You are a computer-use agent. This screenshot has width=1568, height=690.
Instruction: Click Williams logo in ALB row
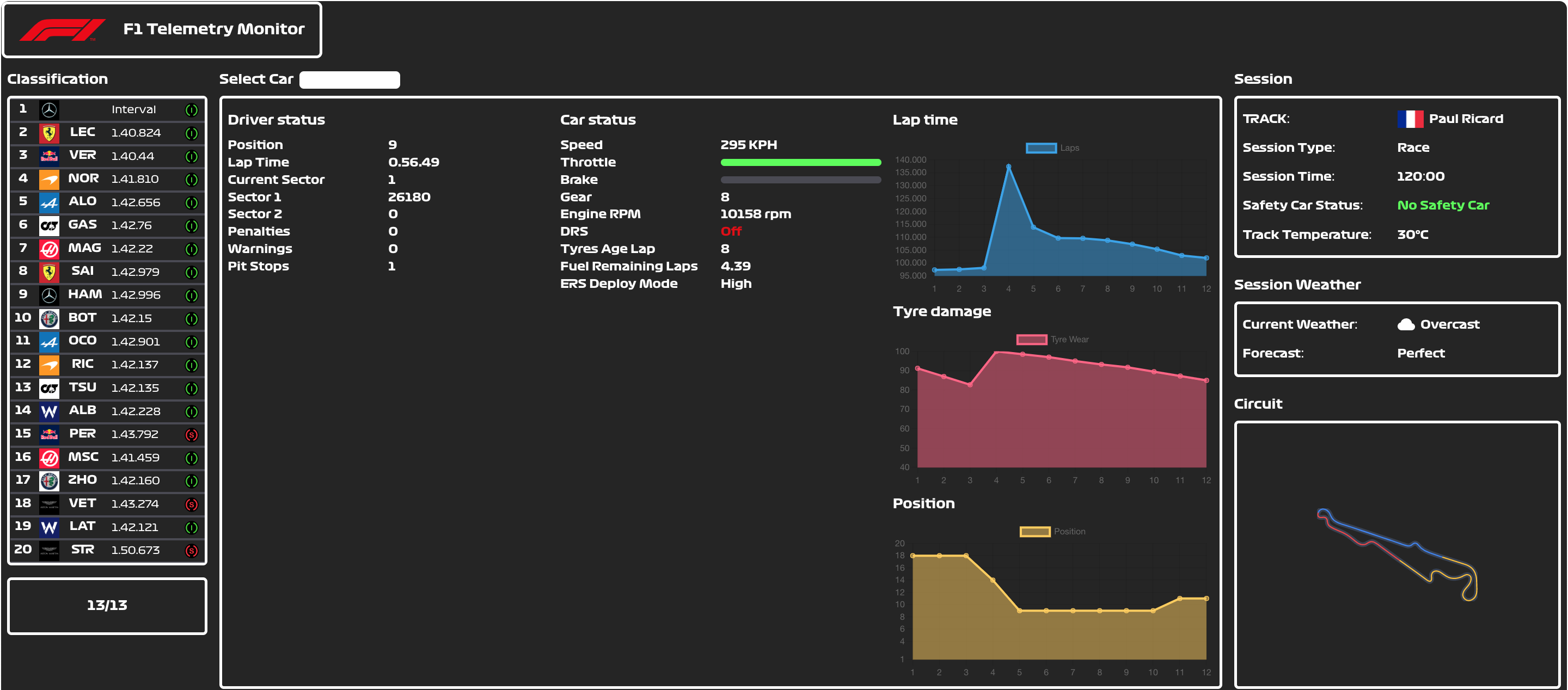pyautogui.click(x=48, y=411)
